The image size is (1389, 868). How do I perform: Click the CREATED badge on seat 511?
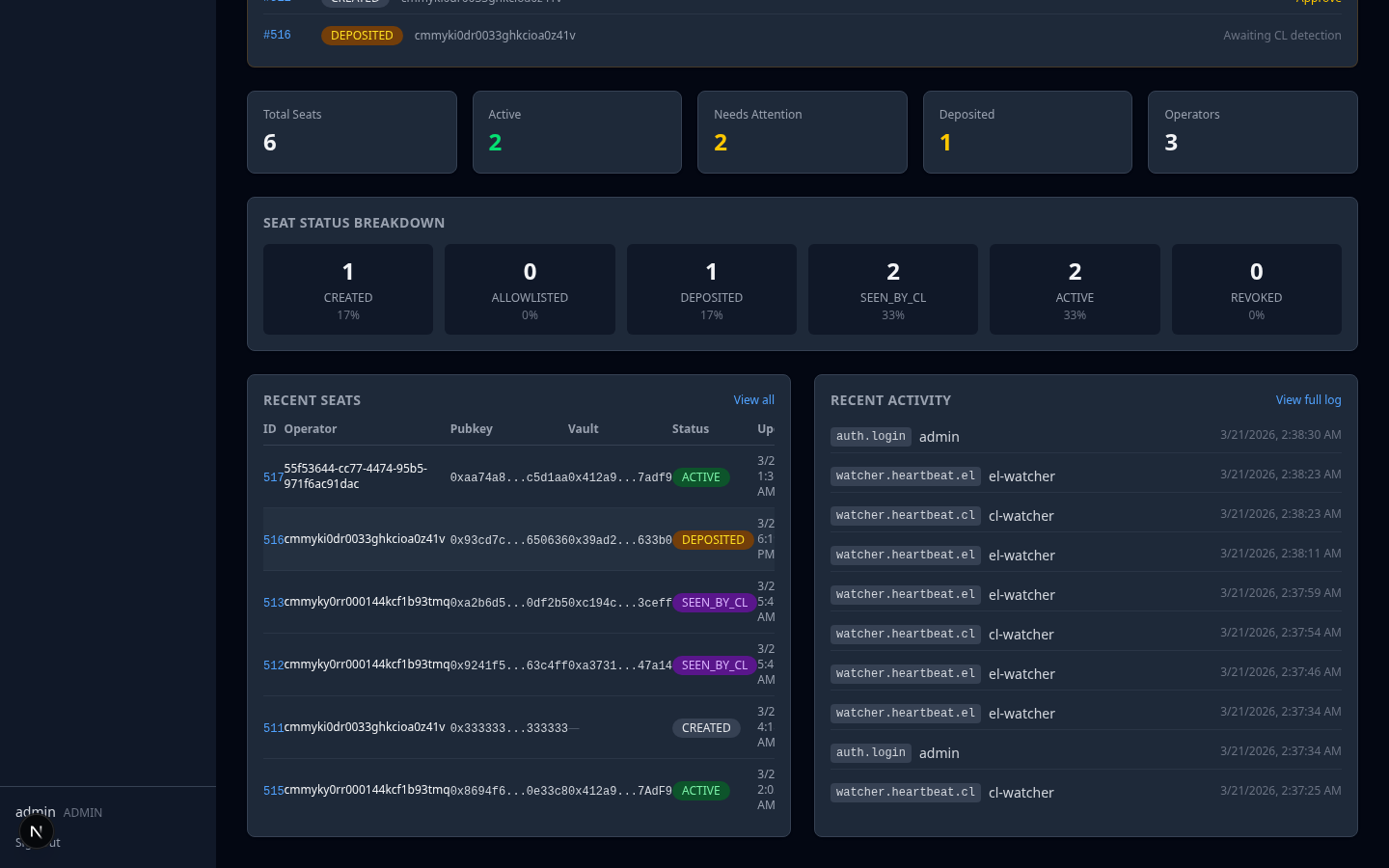706,727
